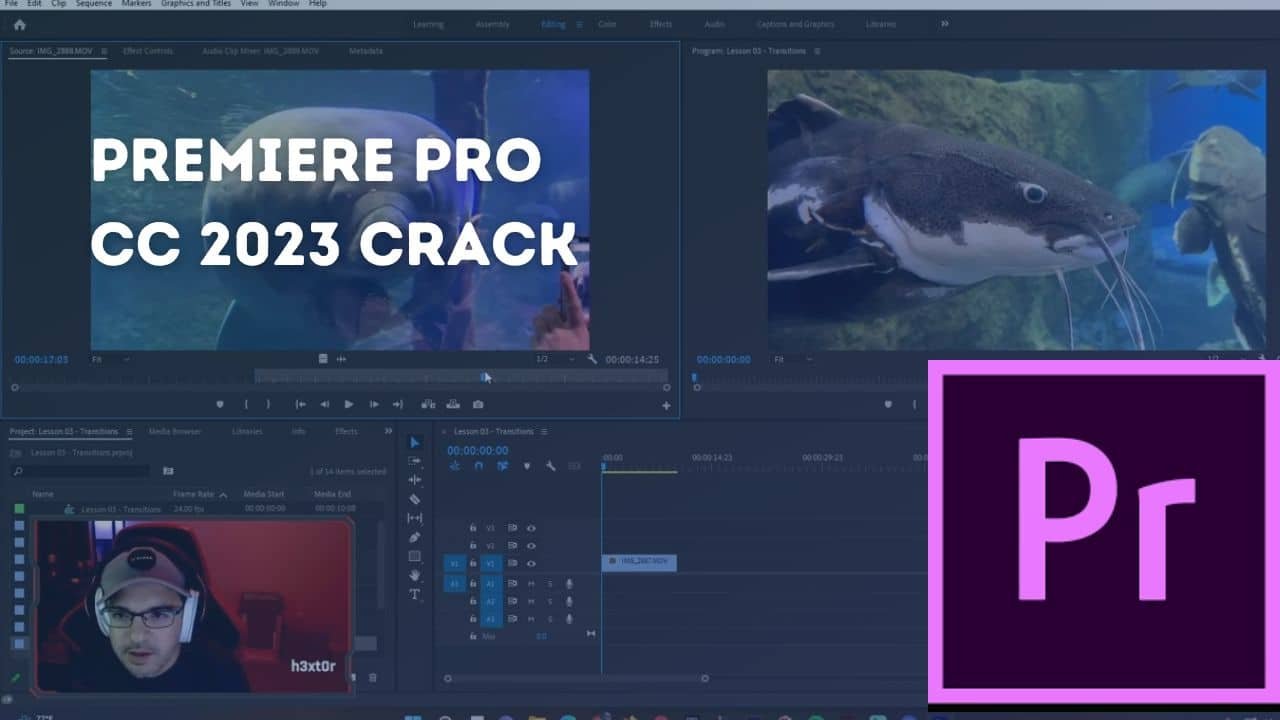This screenshot has width=1280, height=720.
Task: Select the Razor tool
Action: tap(415, 499)
